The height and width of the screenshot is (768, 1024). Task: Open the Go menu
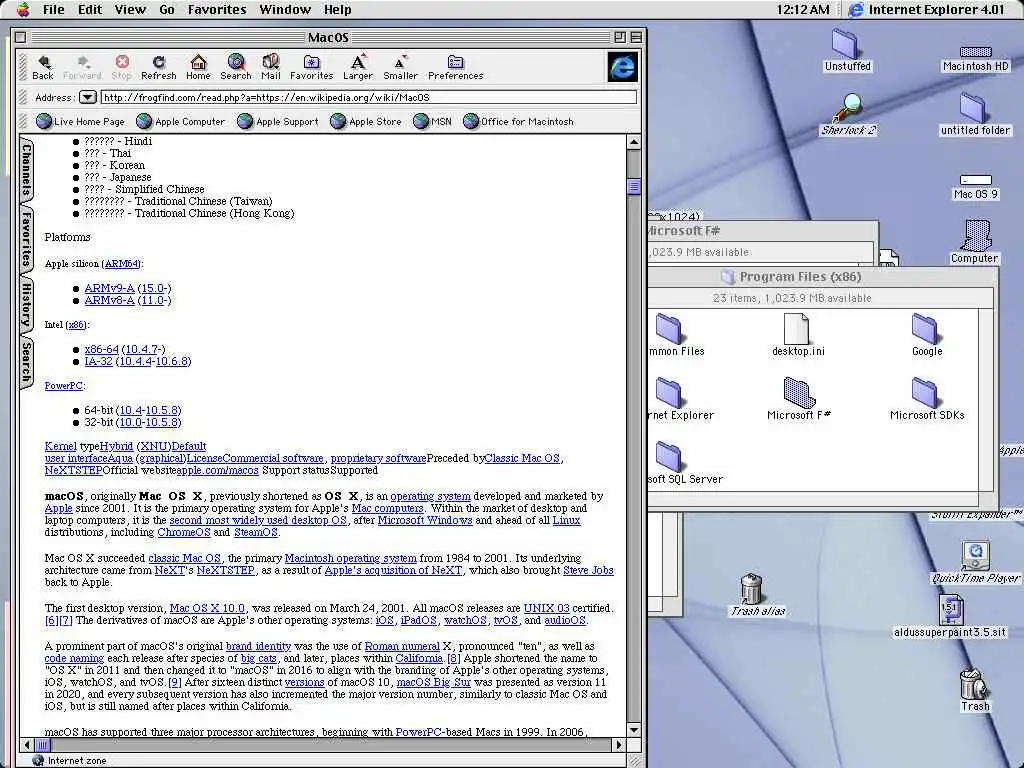167,9
